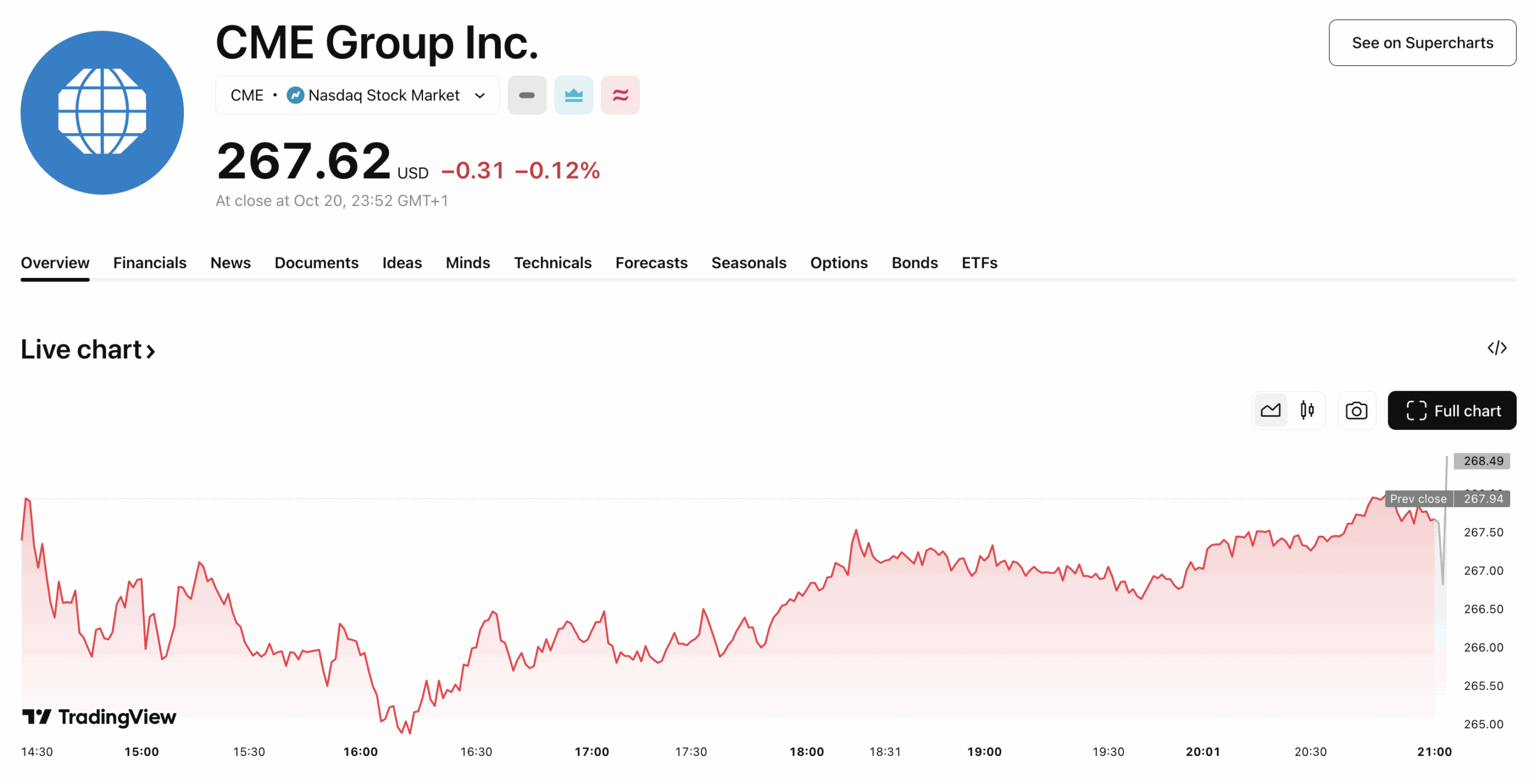Go to the Forecasts tab
Image resolution: width=1534 pixels, height=784 pixels.
(x=651, y=263)
